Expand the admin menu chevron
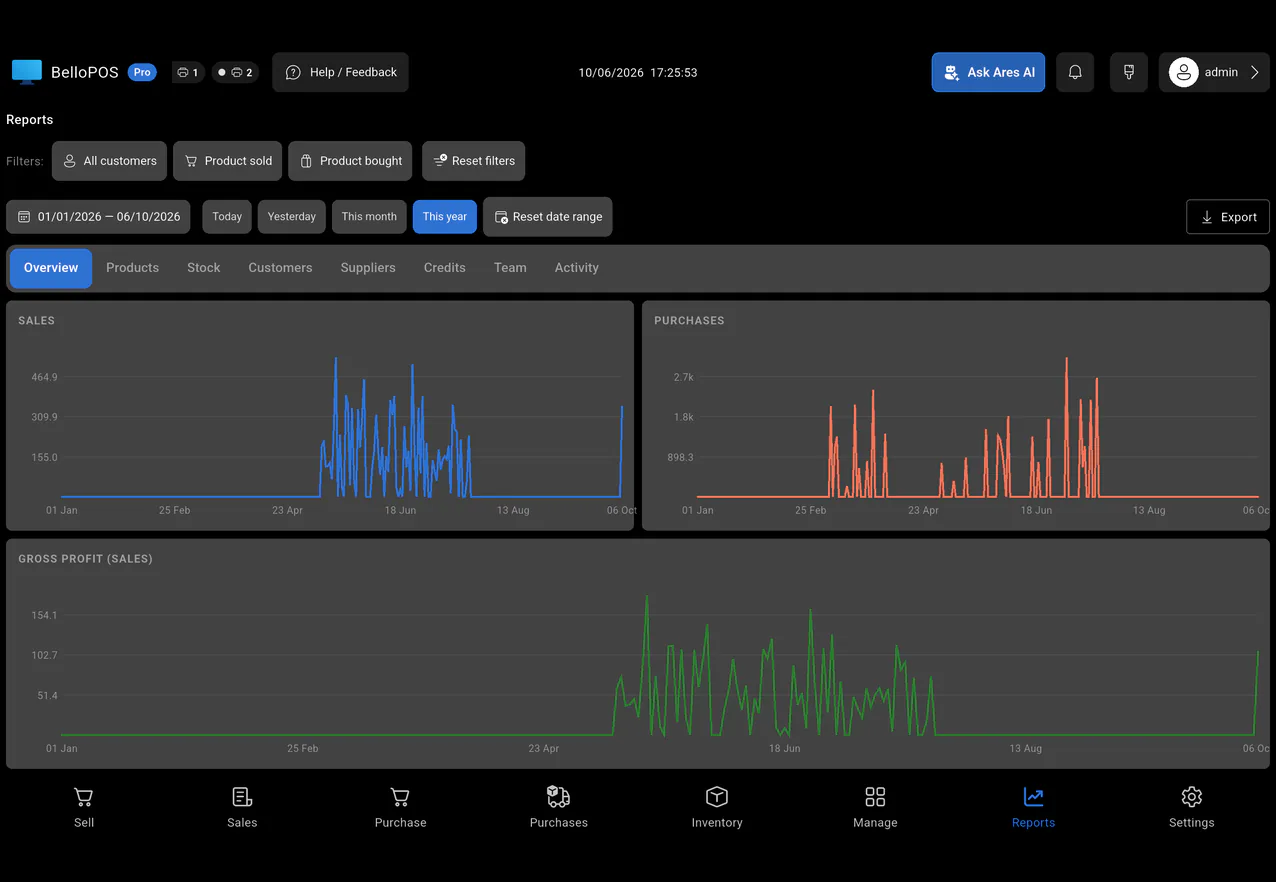Image resolution: width=1276 pixels, height=882 pixels. click(1255, 72)
